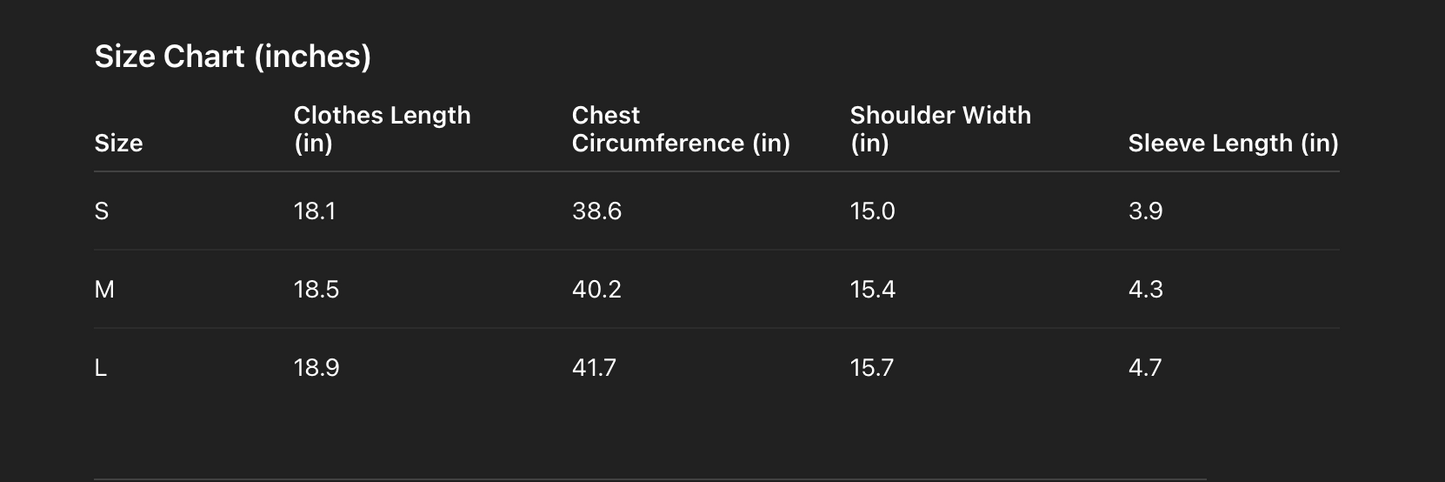Click the Size column header
This screenshot has width=1445, height=482.
tap(118, 143)
